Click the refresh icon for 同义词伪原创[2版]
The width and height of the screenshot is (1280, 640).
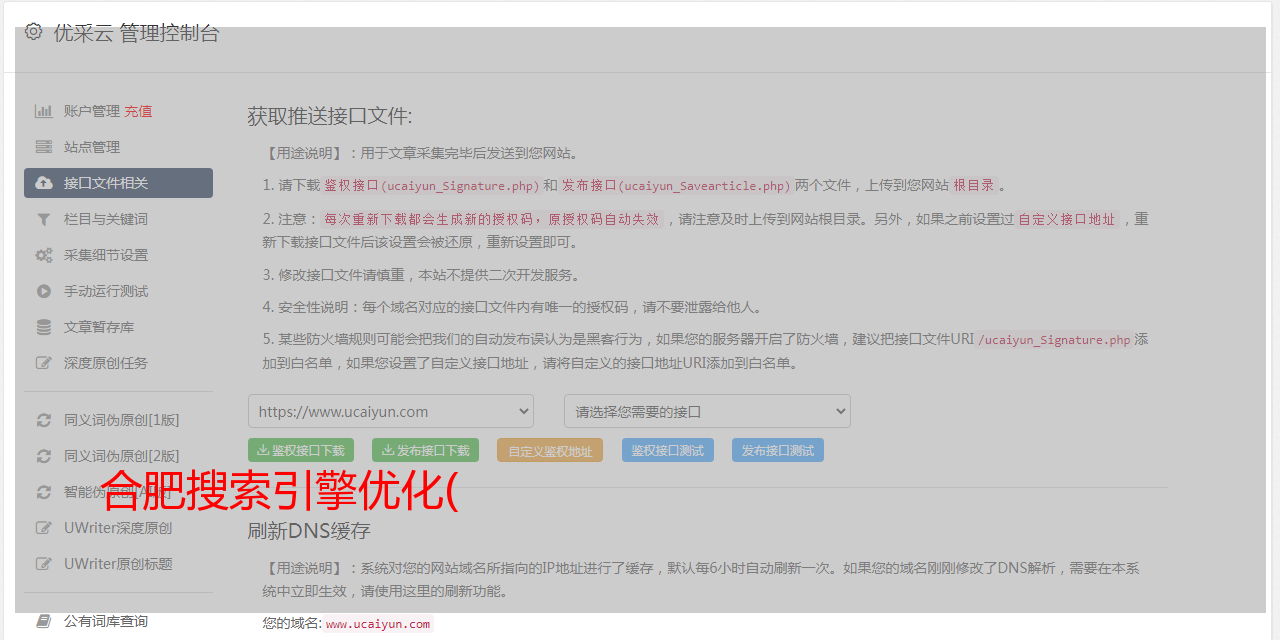click(44, 456)
